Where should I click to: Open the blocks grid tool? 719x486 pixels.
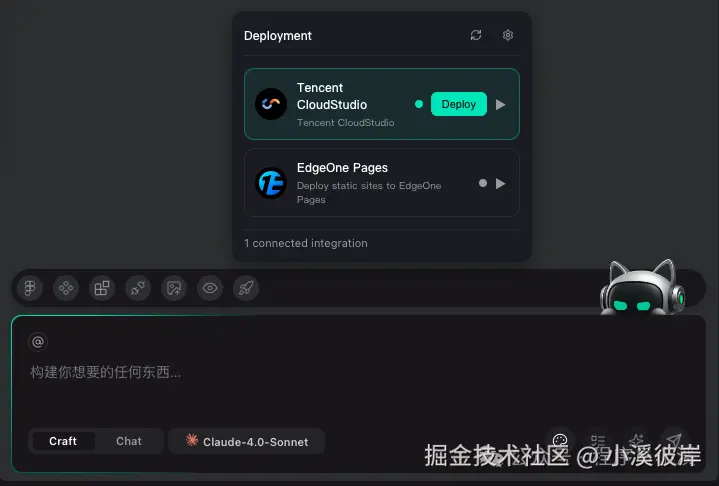(x=102, y=288)
